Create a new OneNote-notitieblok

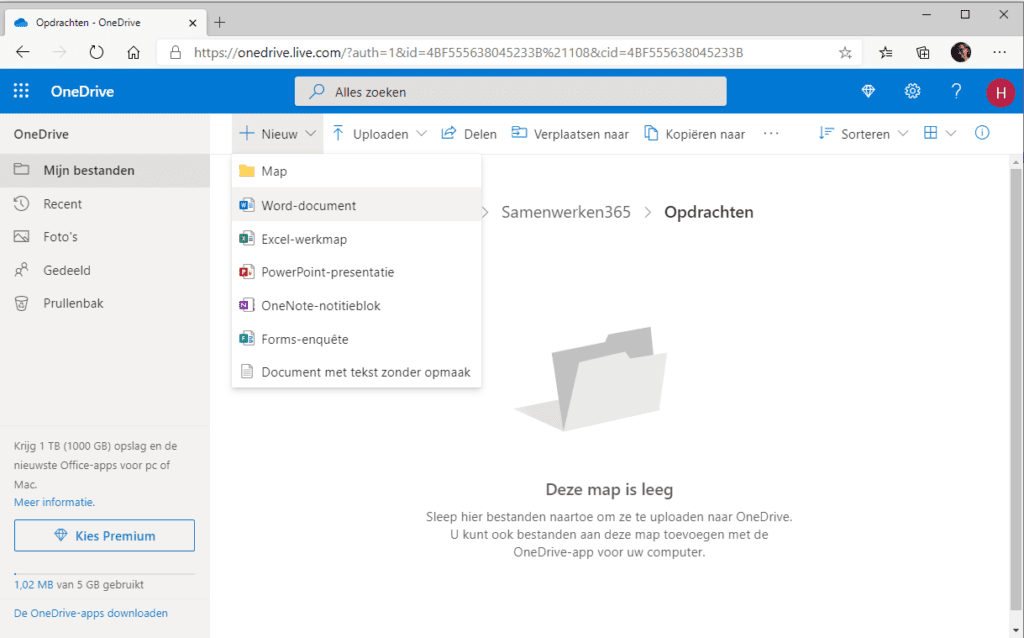point(357,306)
